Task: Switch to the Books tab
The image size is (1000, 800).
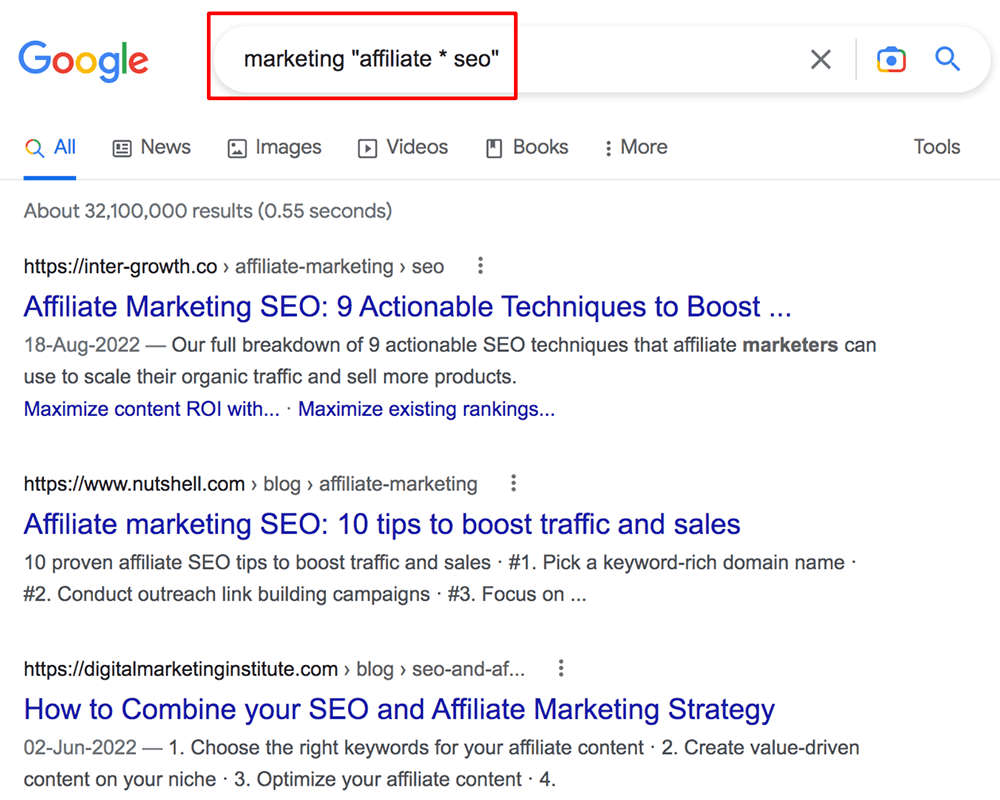Action: click(x=527, y=147)
